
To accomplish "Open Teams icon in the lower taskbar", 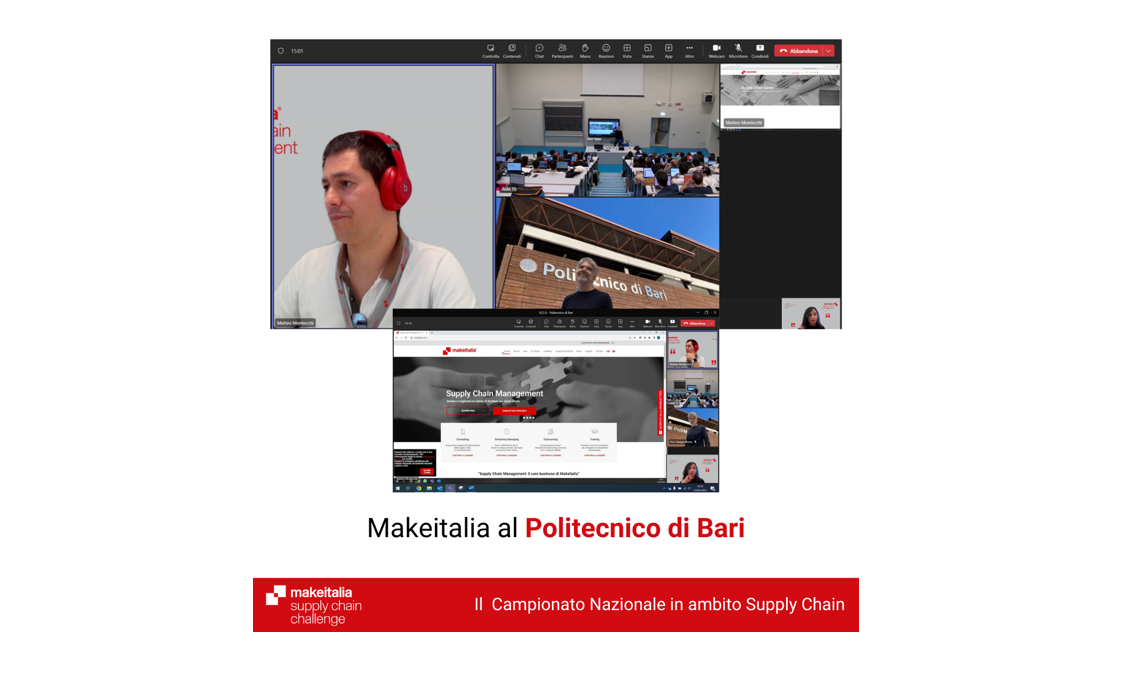I will [450, 488].
